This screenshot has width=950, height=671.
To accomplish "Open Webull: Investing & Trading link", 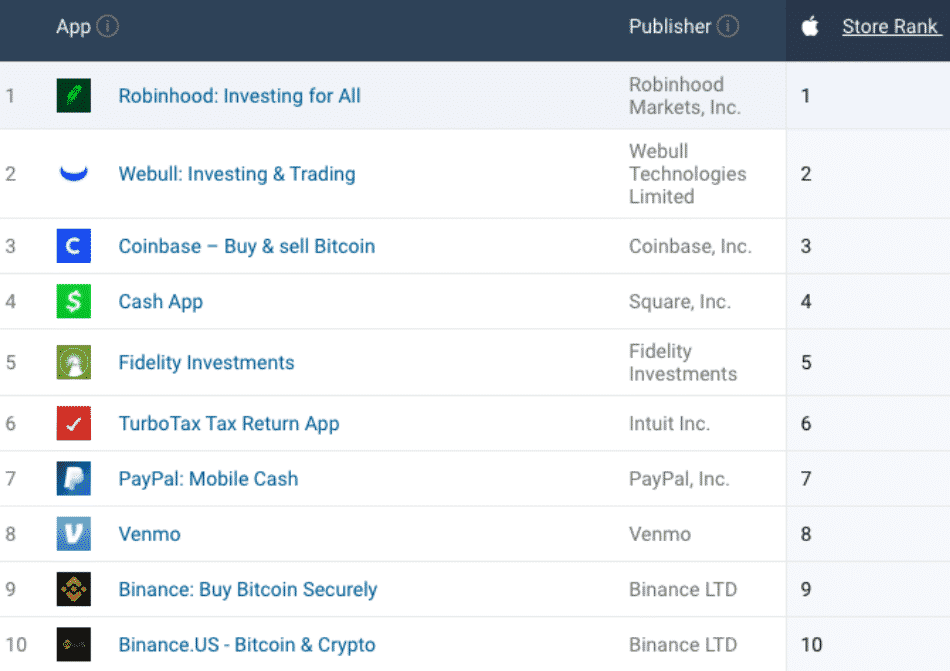I will [236, 174].
